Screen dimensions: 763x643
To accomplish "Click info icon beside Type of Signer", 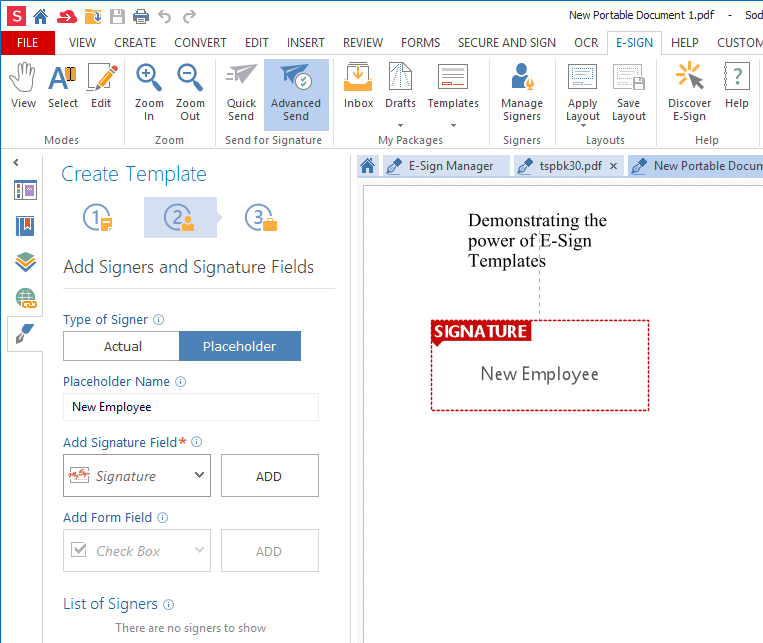I will pyautogui.click(x=159, y=320).
